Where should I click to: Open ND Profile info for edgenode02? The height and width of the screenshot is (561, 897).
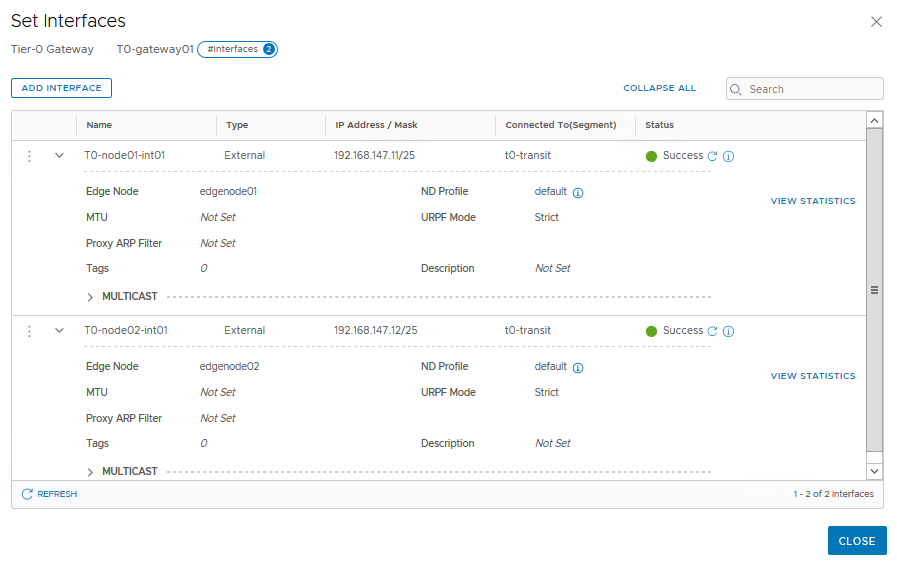[x=578, y=367]
